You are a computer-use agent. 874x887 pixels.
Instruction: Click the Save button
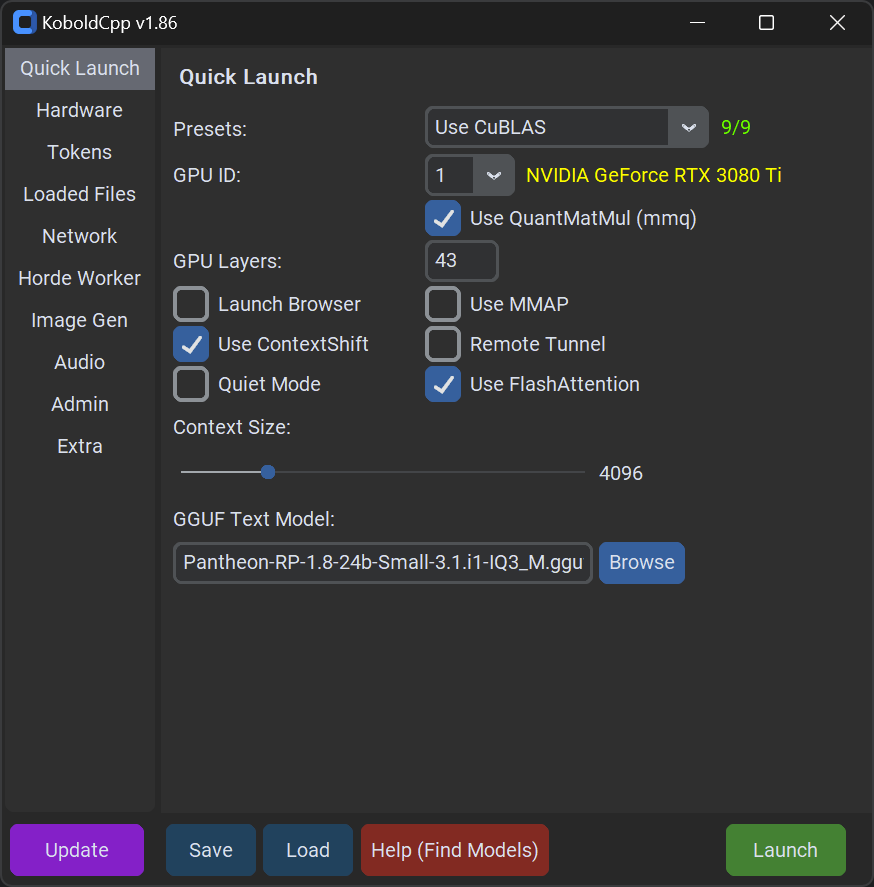pos(211,850)
